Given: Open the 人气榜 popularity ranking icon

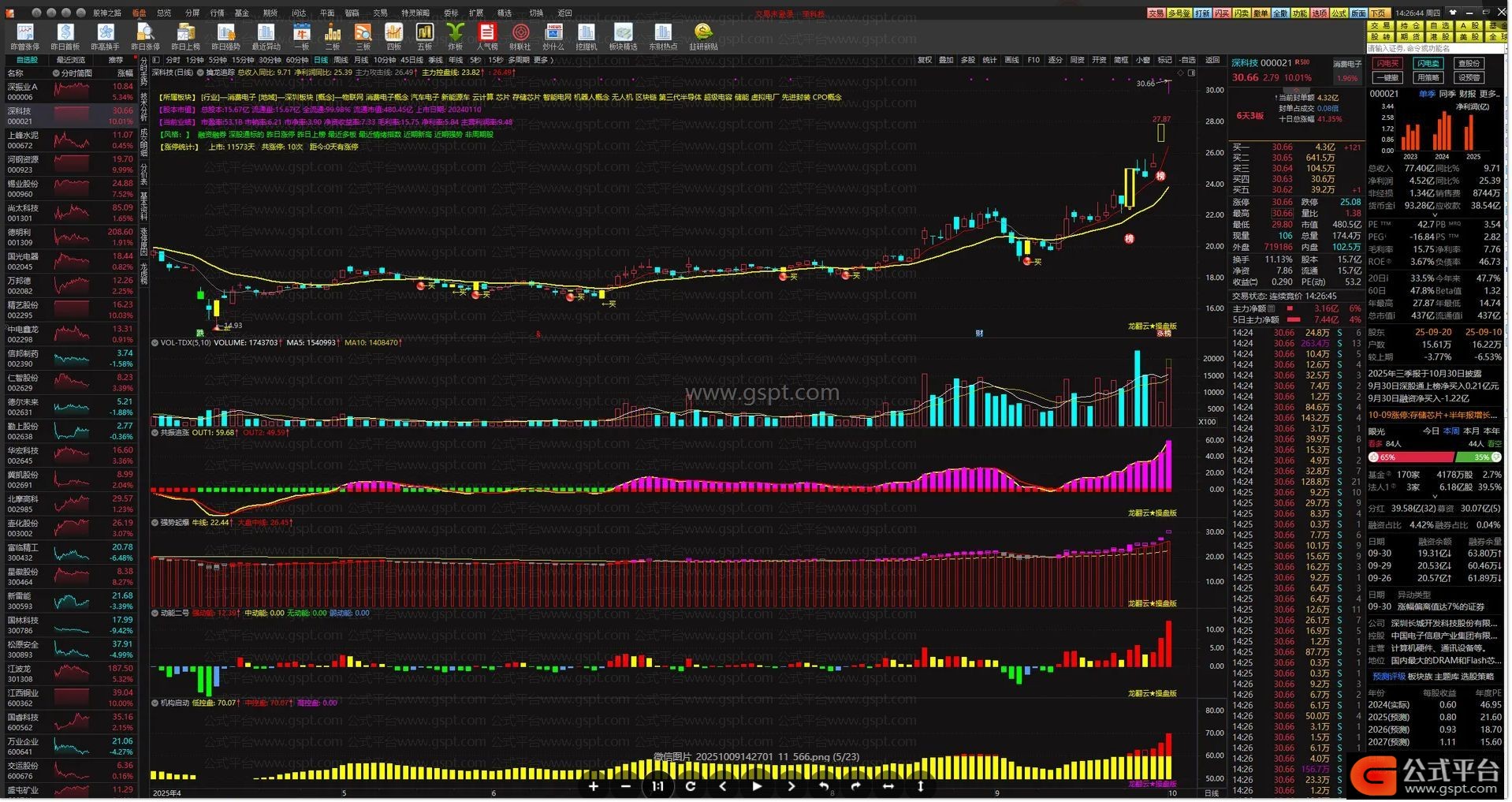Looking at the screenshot, I should (486, 35).
